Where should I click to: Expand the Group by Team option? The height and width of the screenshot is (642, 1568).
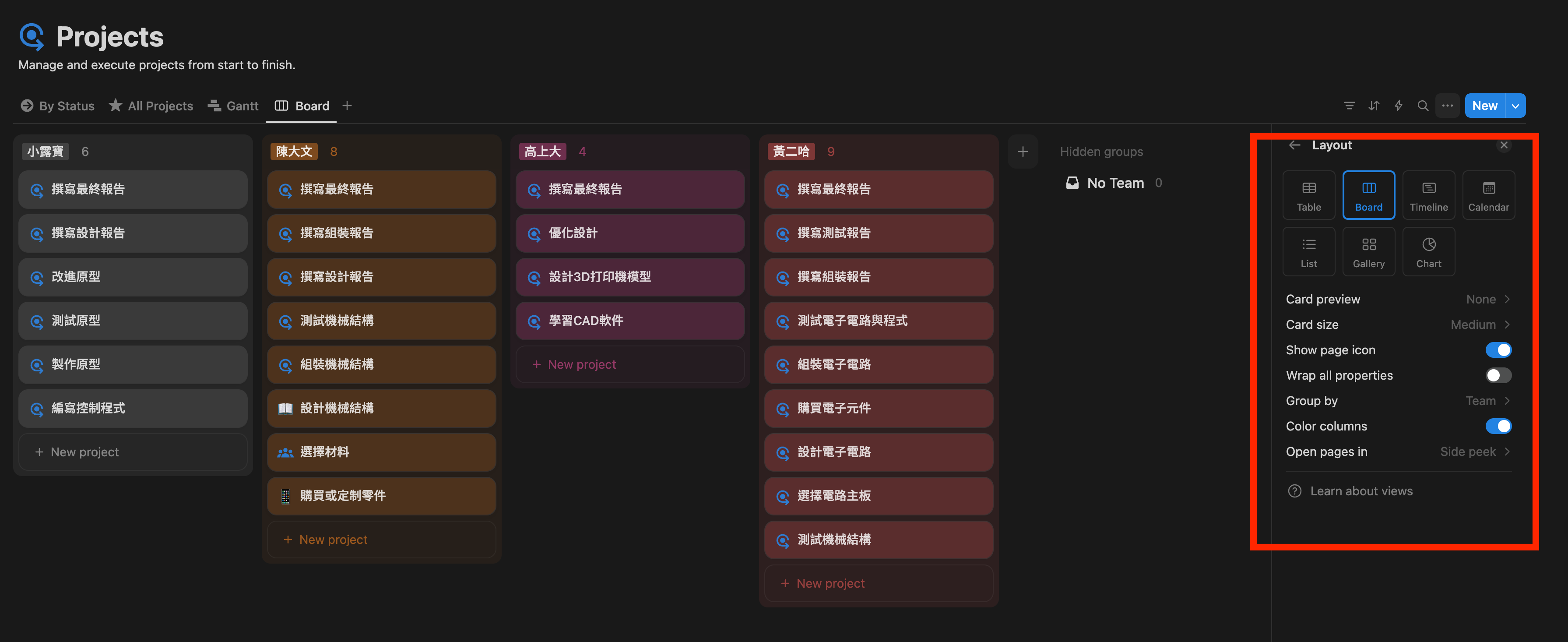coord(1398,401)
